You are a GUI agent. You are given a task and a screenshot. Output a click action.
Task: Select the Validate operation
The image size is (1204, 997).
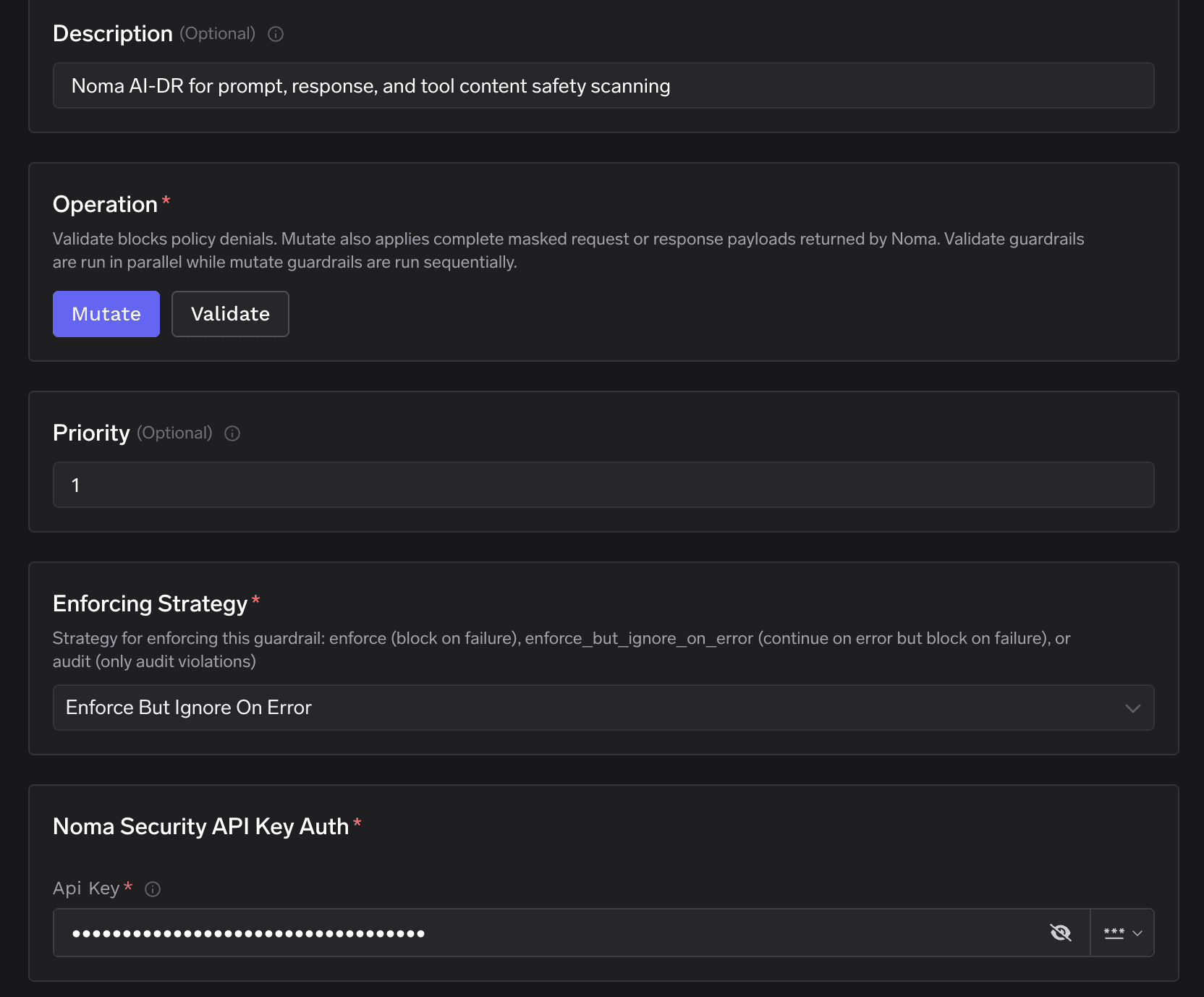pyautogui.click(x=230, y=314)
